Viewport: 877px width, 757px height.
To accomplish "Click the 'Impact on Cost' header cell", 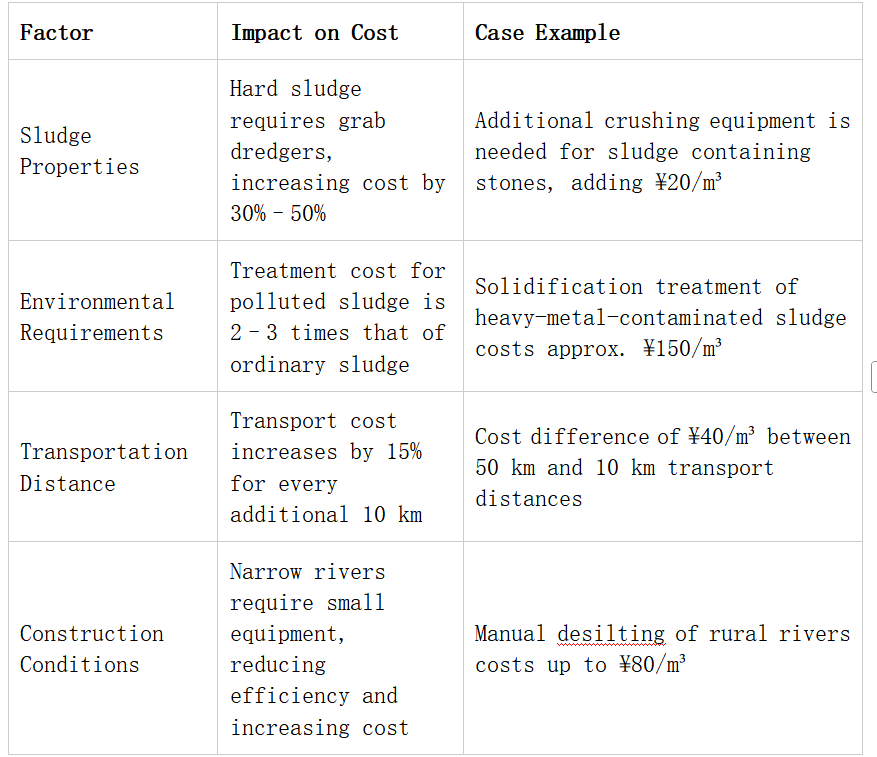I will pos(340,32).
